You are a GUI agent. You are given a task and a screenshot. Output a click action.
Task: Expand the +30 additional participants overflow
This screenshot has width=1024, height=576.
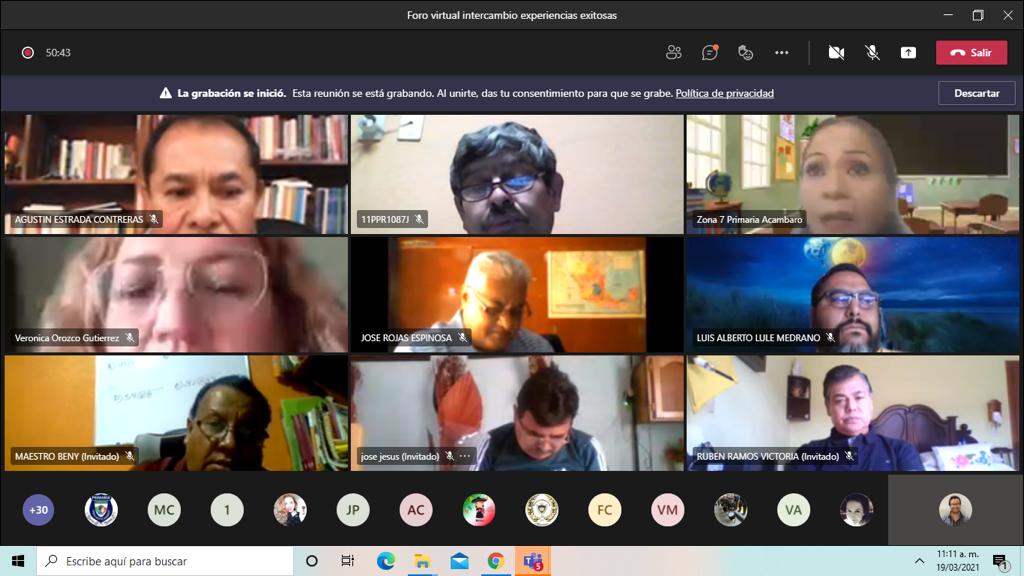38,510
